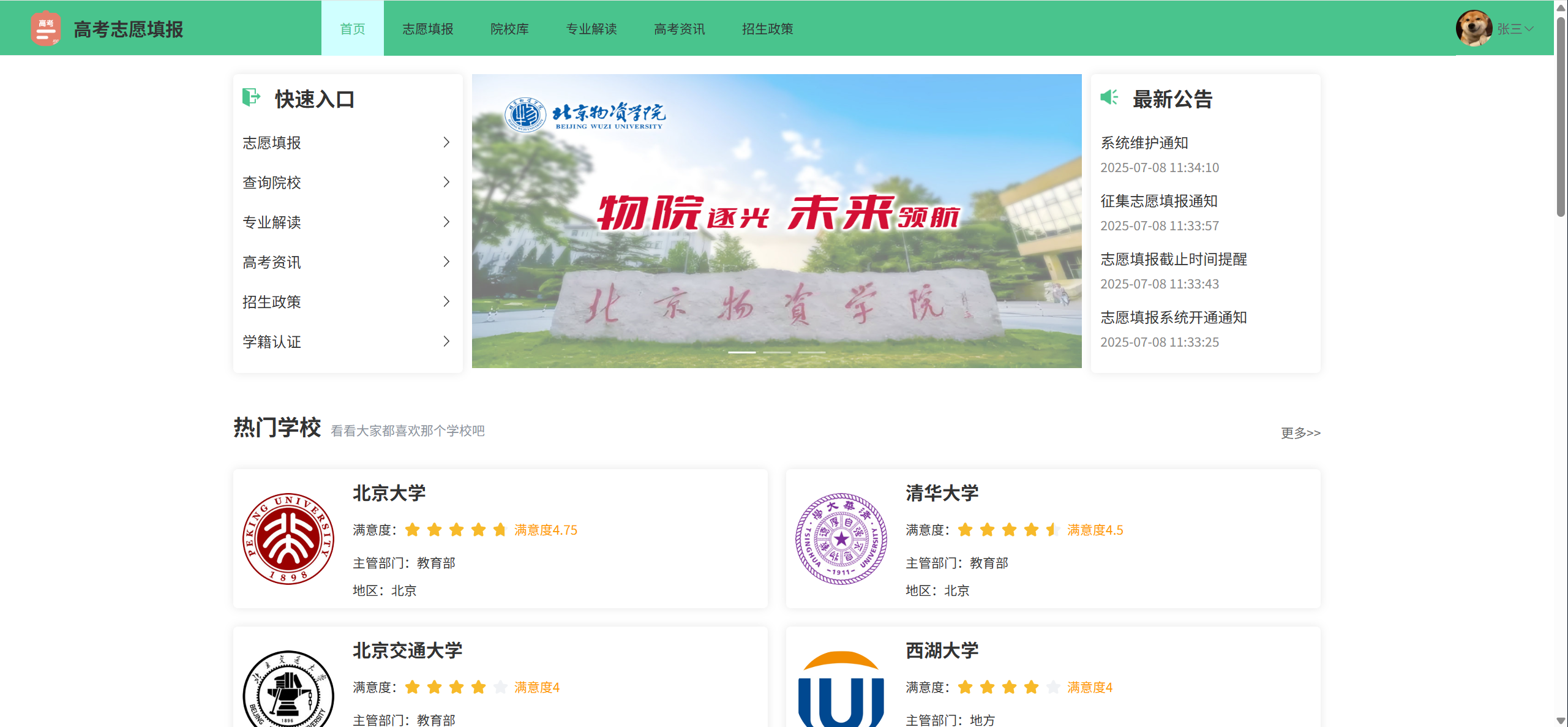
Task: Open the 院校库 navigation tab
Action: pyautogui.click(x=509, y=29)
